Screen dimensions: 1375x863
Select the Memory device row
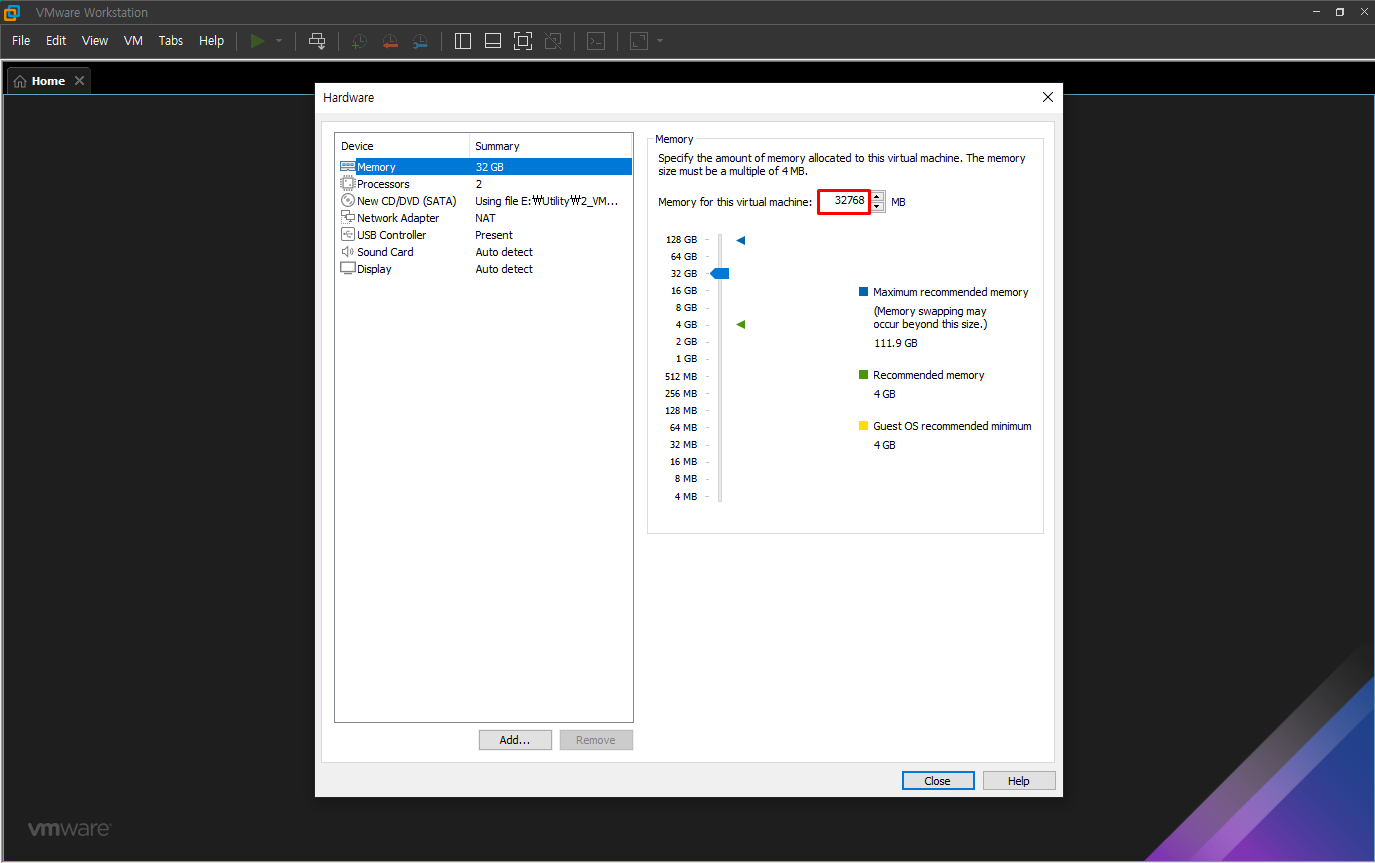[x=485, y=167]
